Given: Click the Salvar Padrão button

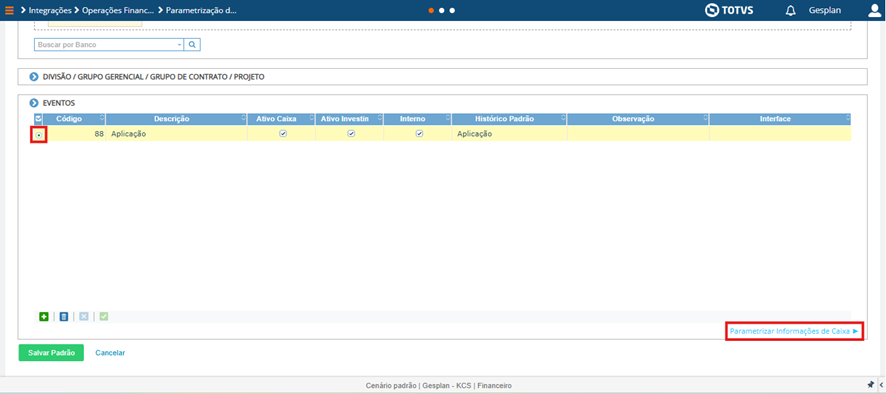Looking at the screenshot, I should [x=51, y=353].
